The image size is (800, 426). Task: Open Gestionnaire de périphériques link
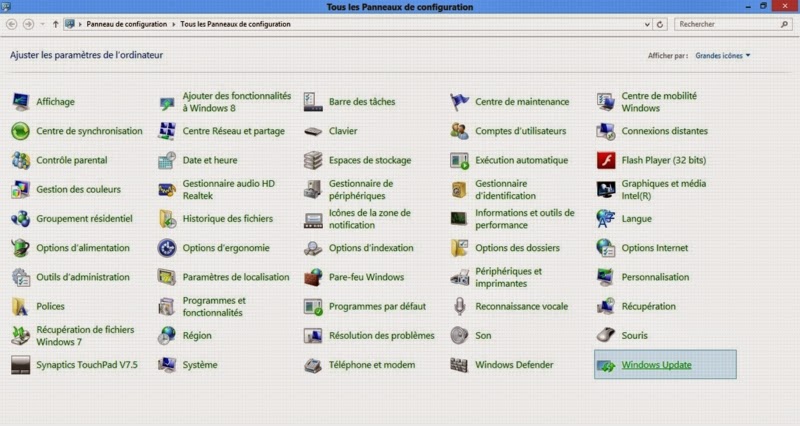point(361,190)
